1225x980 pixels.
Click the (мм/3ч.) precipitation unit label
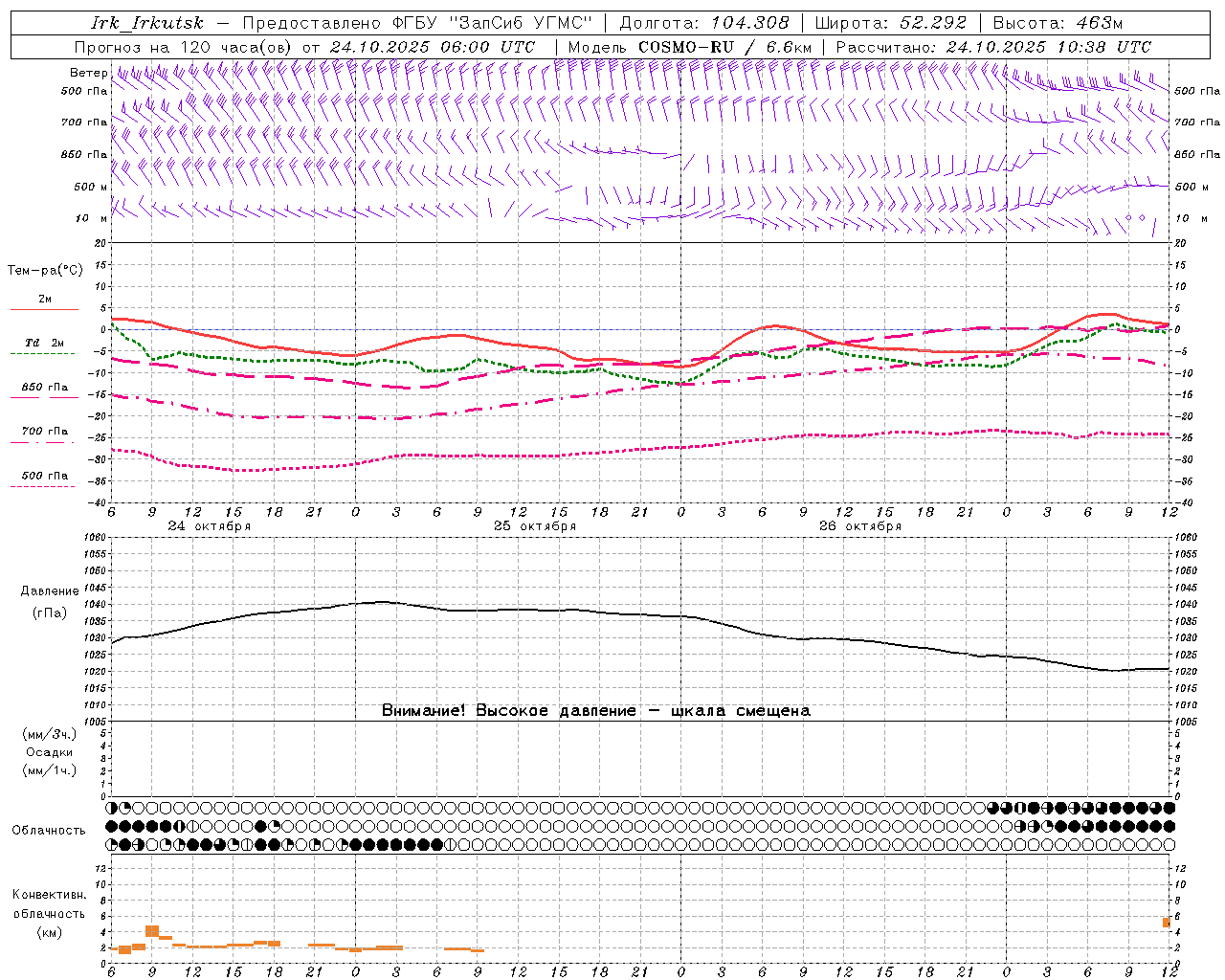pos(50,734)
